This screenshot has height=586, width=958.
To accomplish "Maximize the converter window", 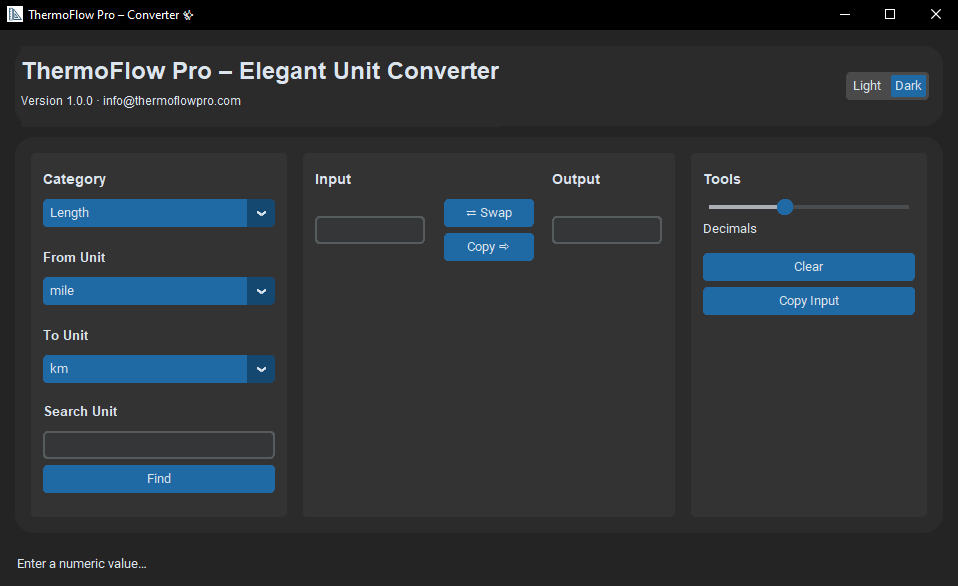I will click(x=890, y=15).
